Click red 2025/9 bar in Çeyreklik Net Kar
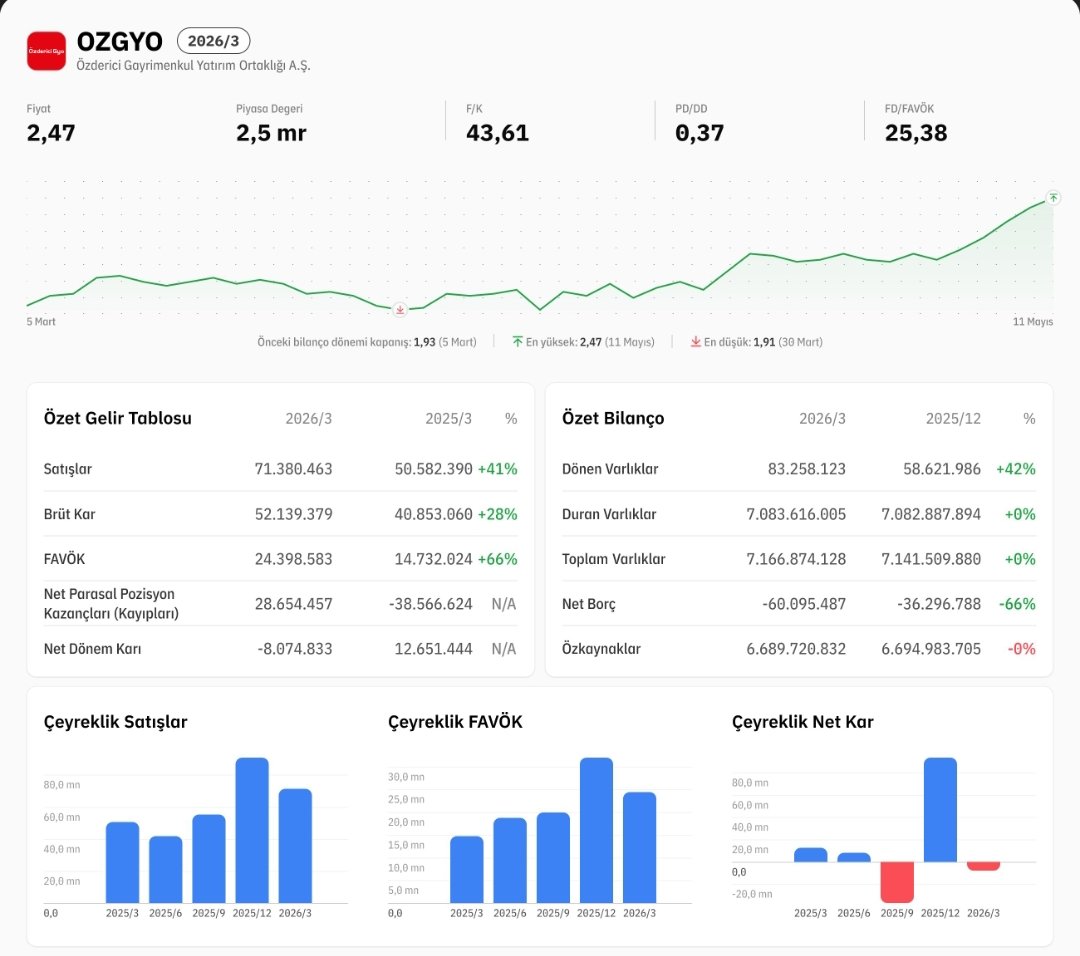Image resolution: width=1080 pixels, height=956 pixels. [897, 882]
